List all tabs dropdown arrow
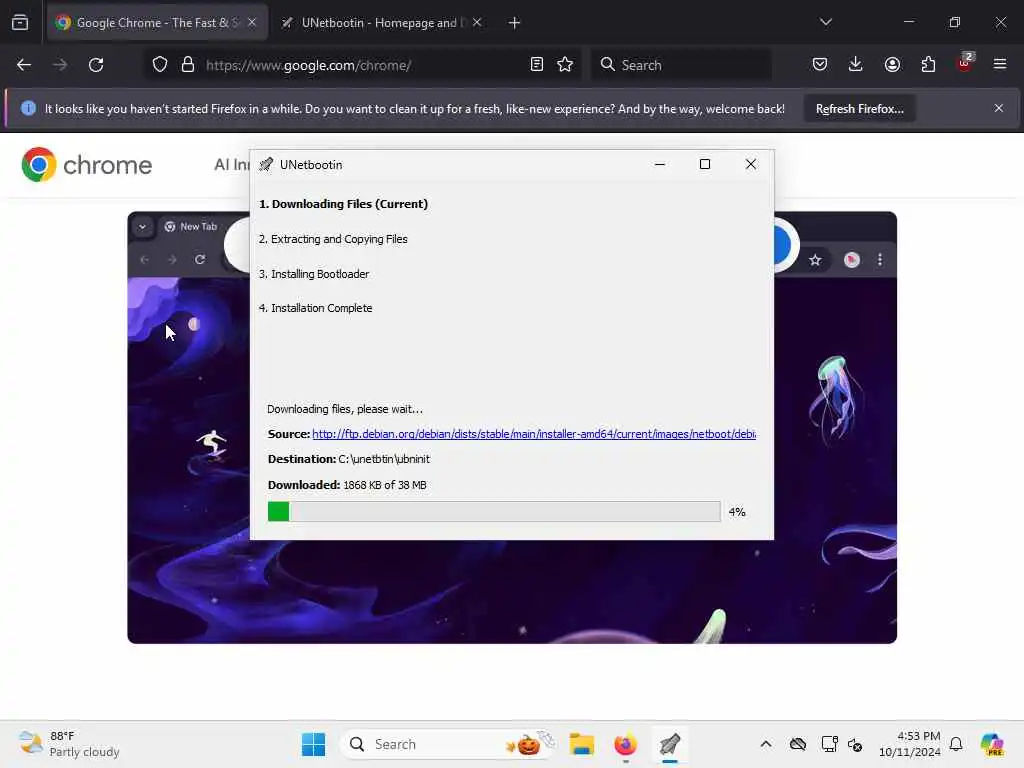This screenshot has width=1024, height=768. coord(826,22)
